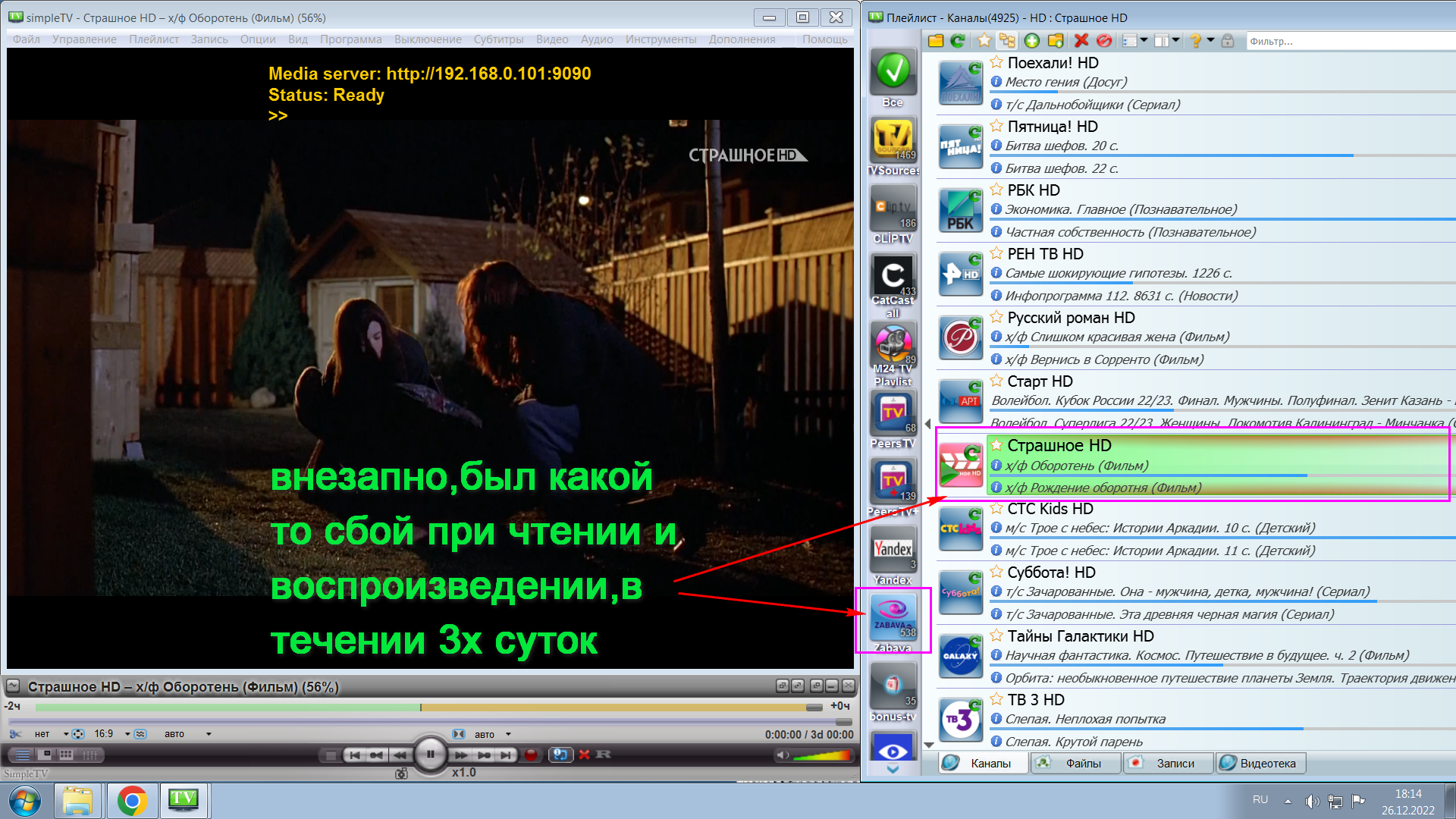Open the Windows Start menu

pyautogui.click(x=24, y=801)
